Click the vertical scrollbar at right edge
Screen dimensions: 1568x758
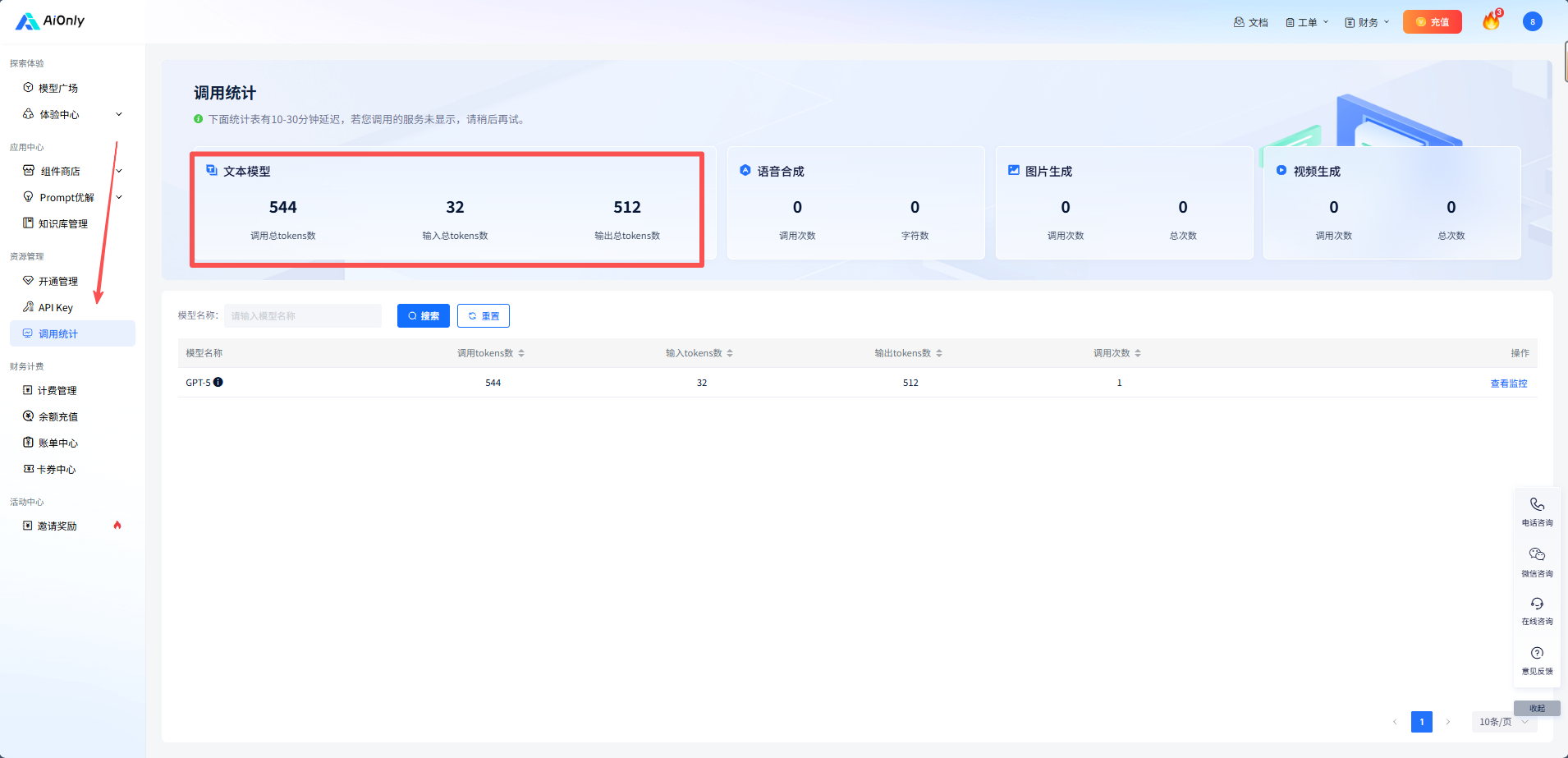click(x=1566, y=61)
